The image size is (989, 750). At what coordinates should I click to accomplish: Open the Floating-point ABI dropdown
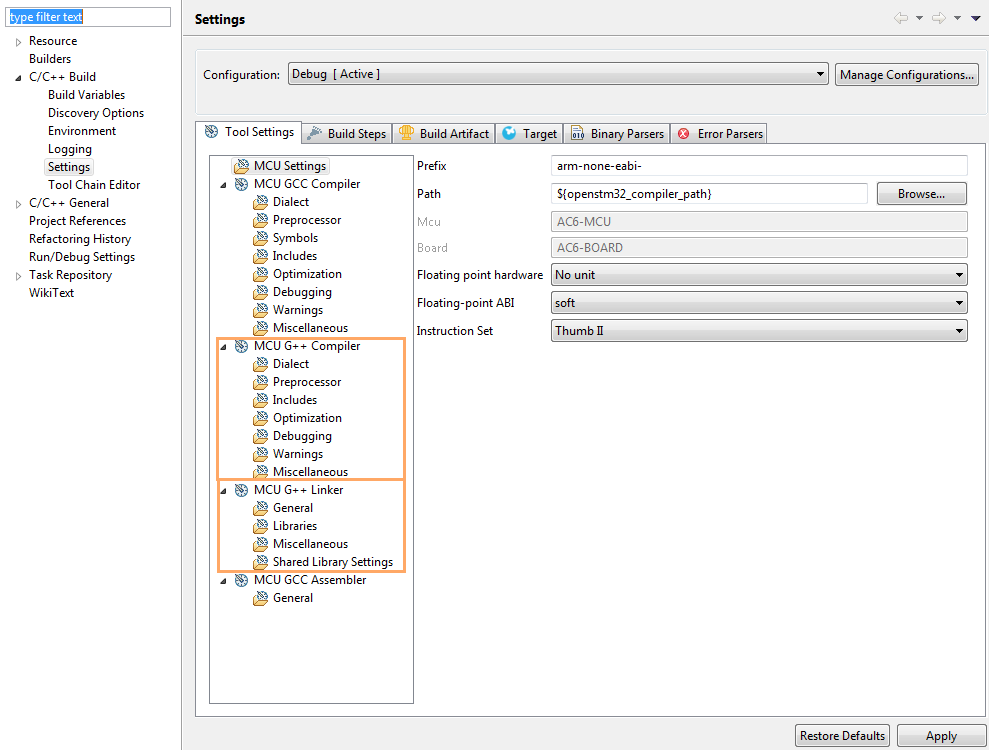[x=759, y=303]
